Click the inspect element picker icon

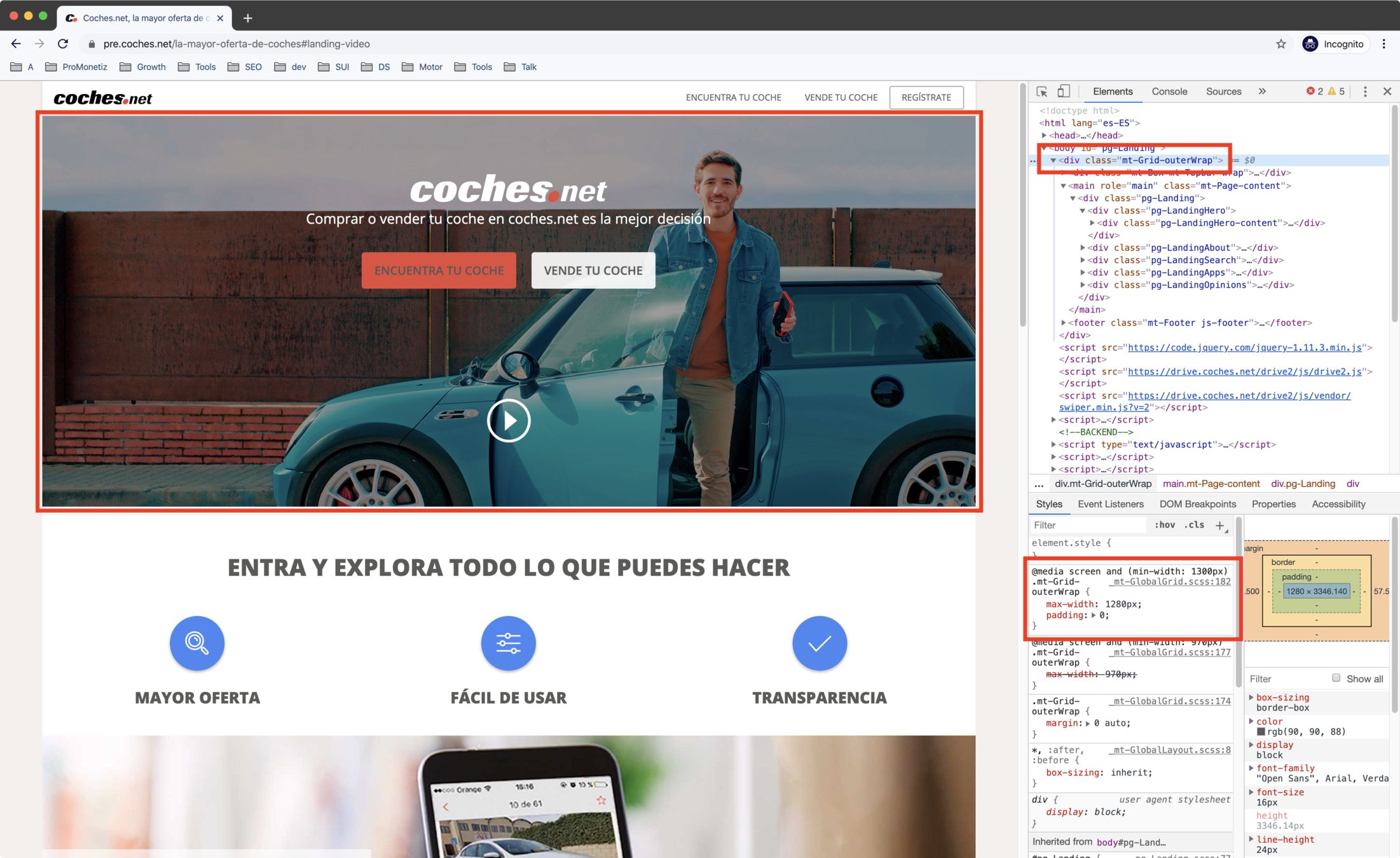1041,92
